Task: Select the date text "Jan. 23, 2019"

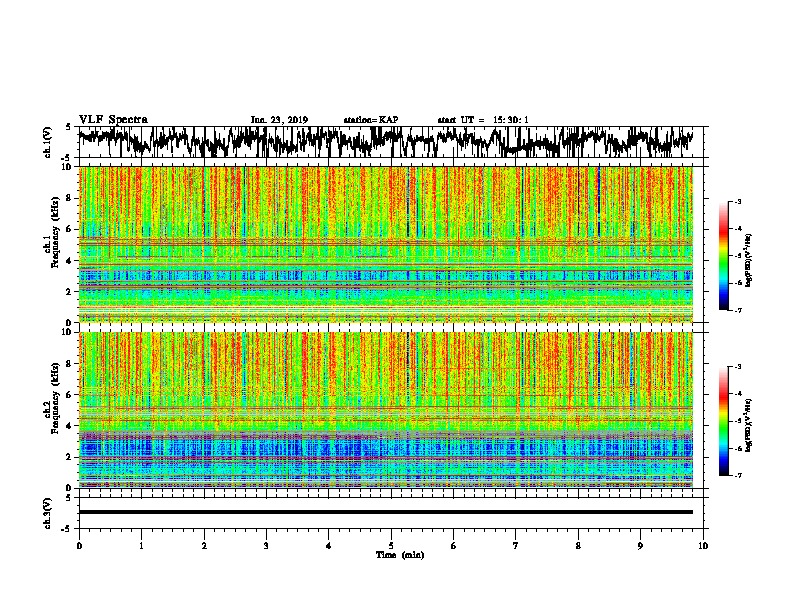Action: click(279, 120)
